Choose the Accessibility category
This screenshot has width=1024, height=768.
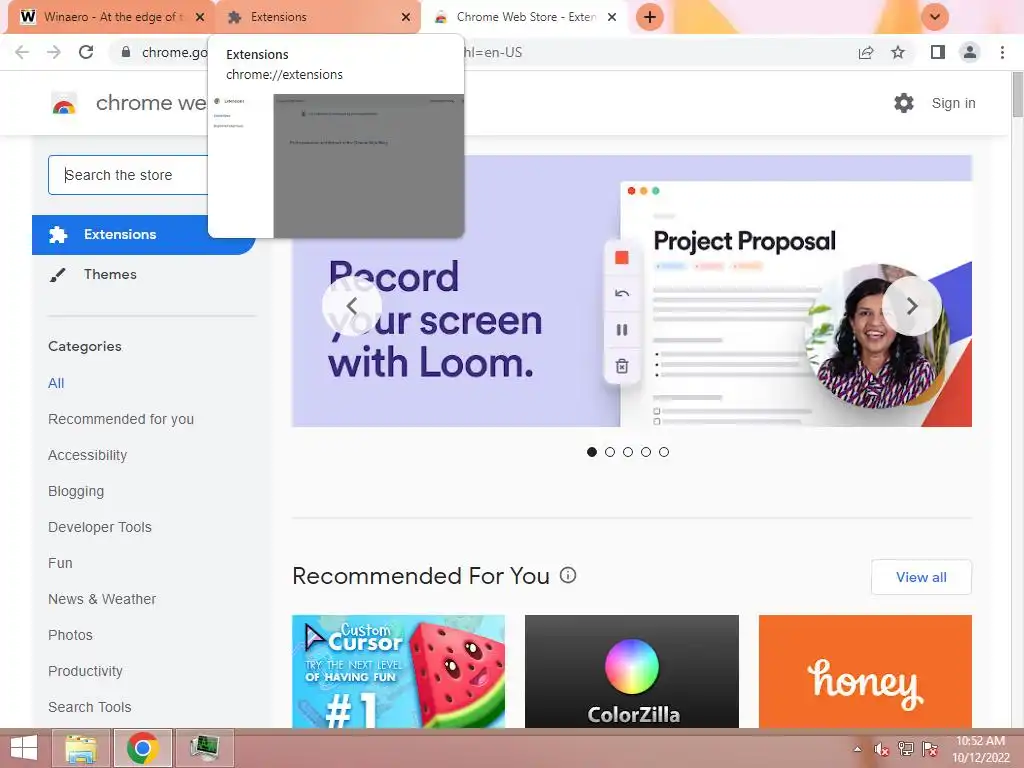coord(88,455)
